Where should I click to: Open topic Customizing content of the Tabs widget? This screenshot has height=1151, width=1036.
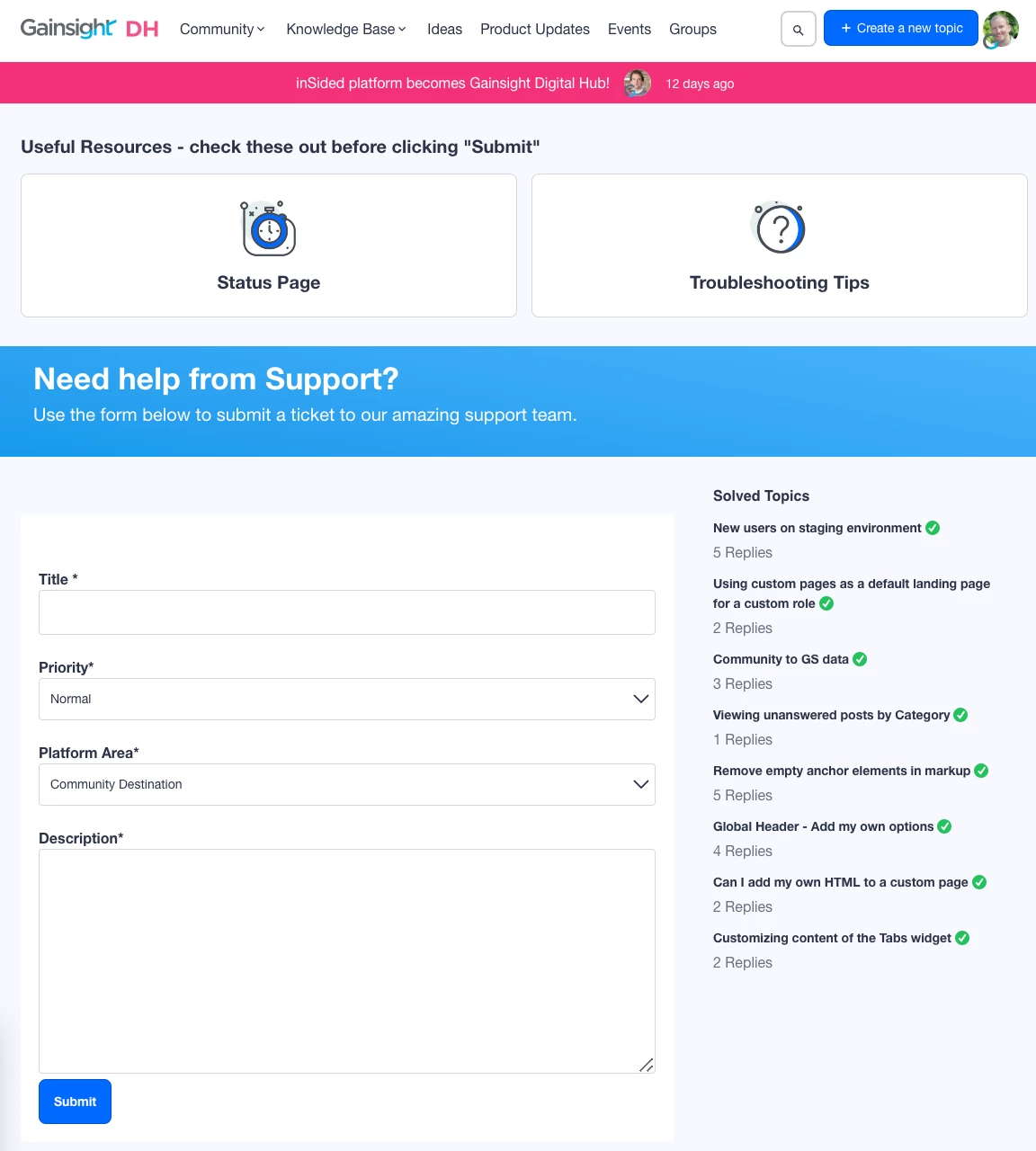pyautogui.click(x=832, y=938)
